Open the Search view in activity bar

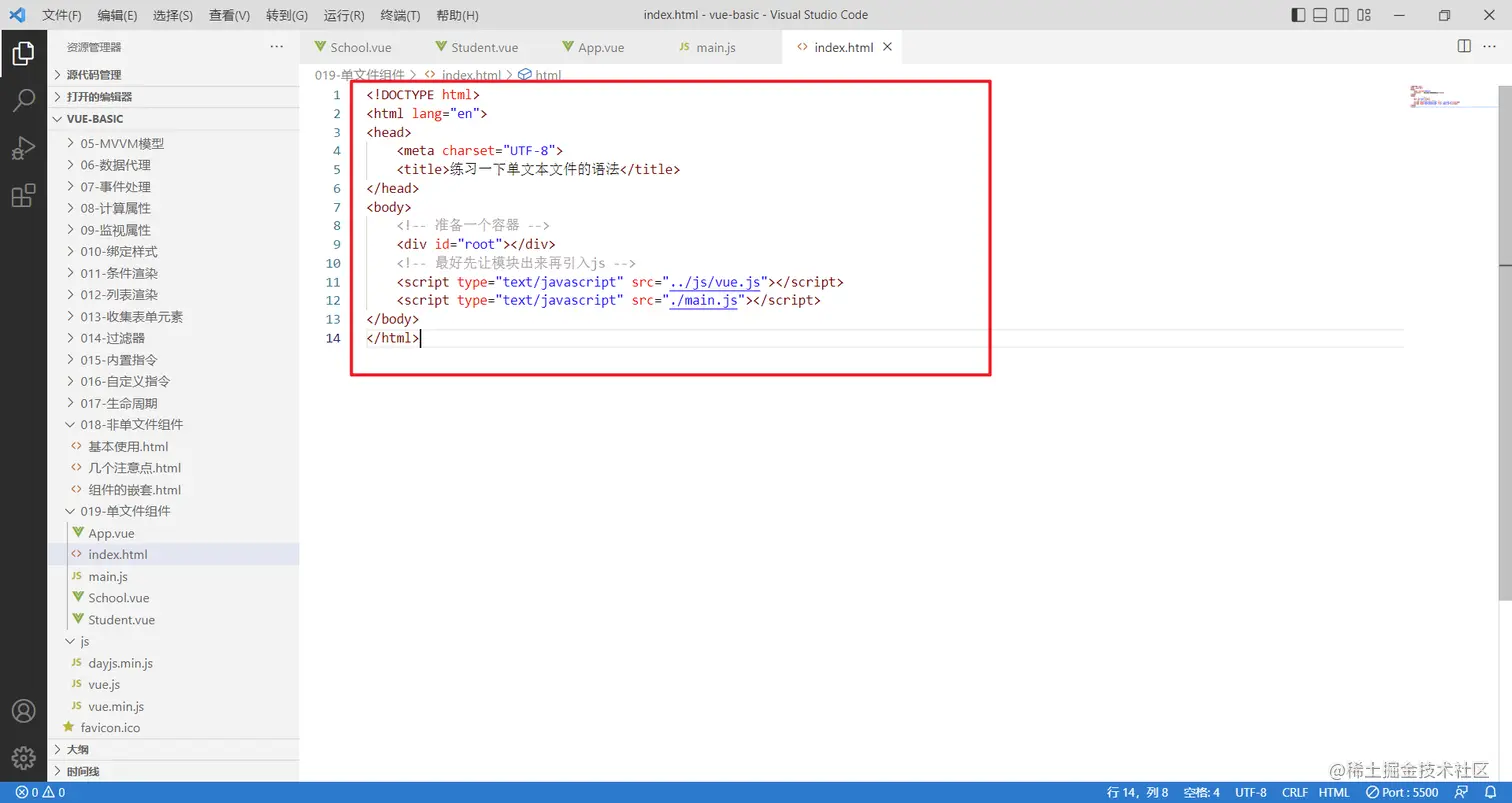23,100
